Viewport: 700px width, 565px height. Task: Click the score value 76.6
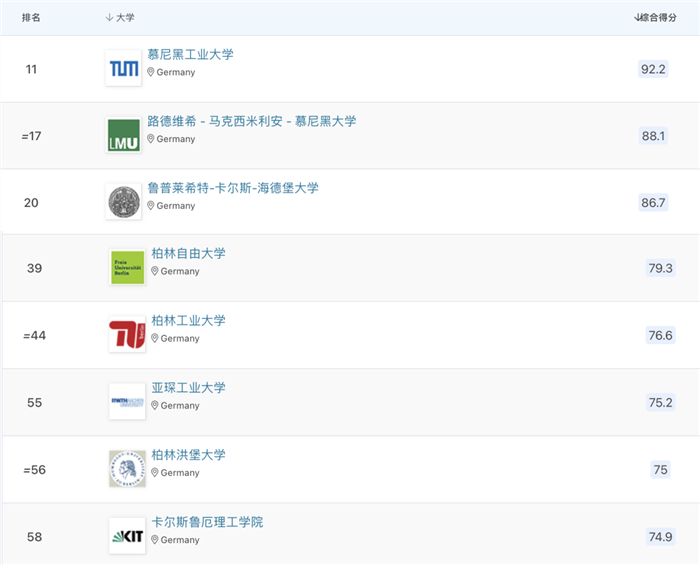click(x=660, y=335)
